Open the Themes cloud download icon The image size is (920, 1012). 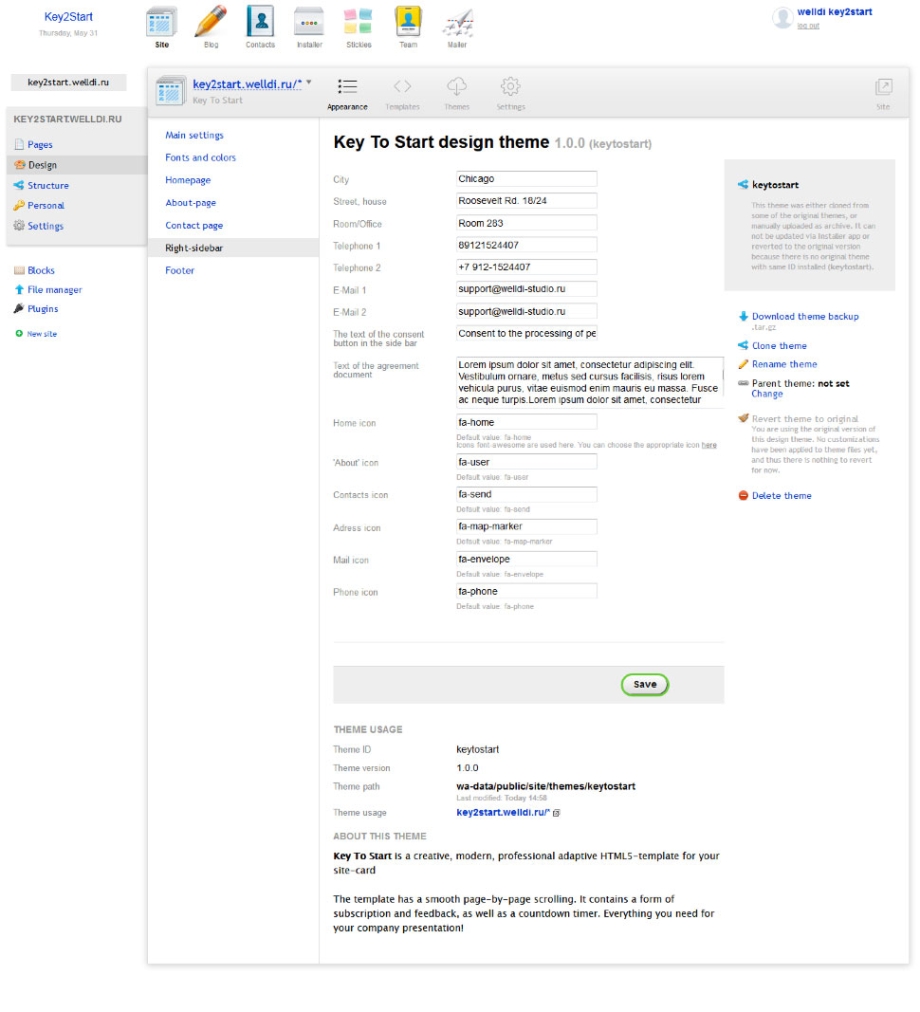tap(456, 87)
